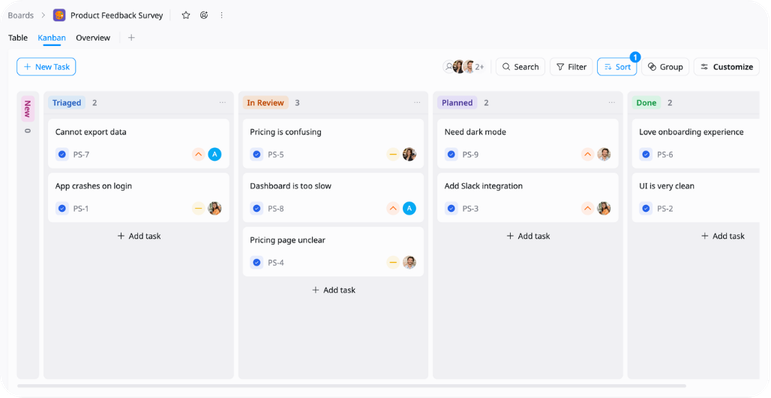Click the medium priority icon on PS-1
Viewport: 771px width, 398px height.
pos(198,209)
